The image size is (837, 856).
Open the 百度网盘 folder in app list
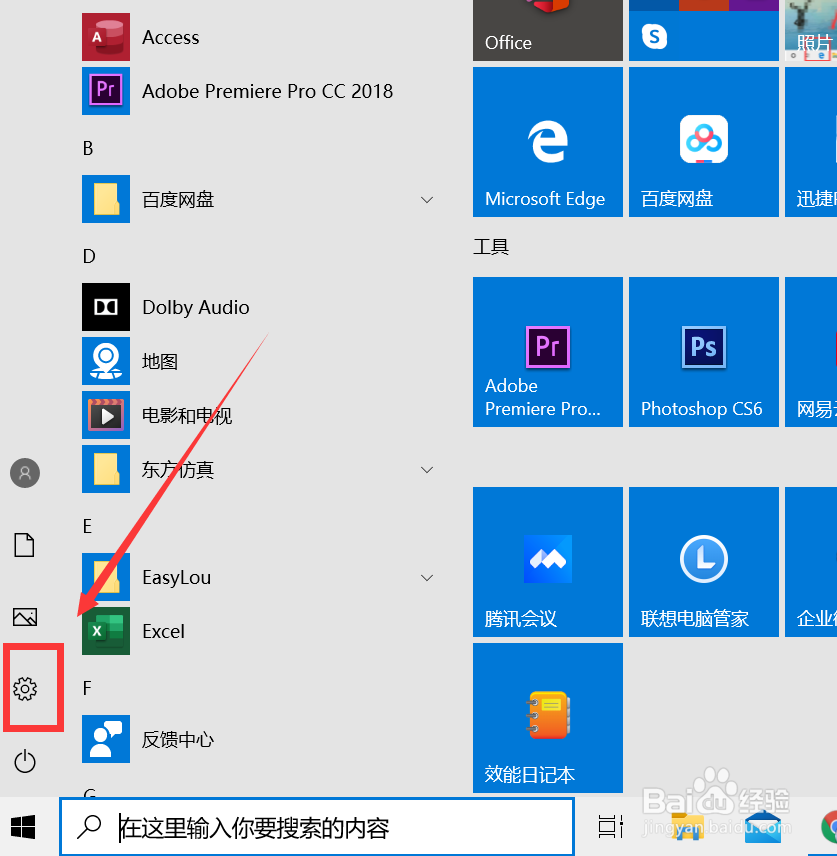coord(262,199)
